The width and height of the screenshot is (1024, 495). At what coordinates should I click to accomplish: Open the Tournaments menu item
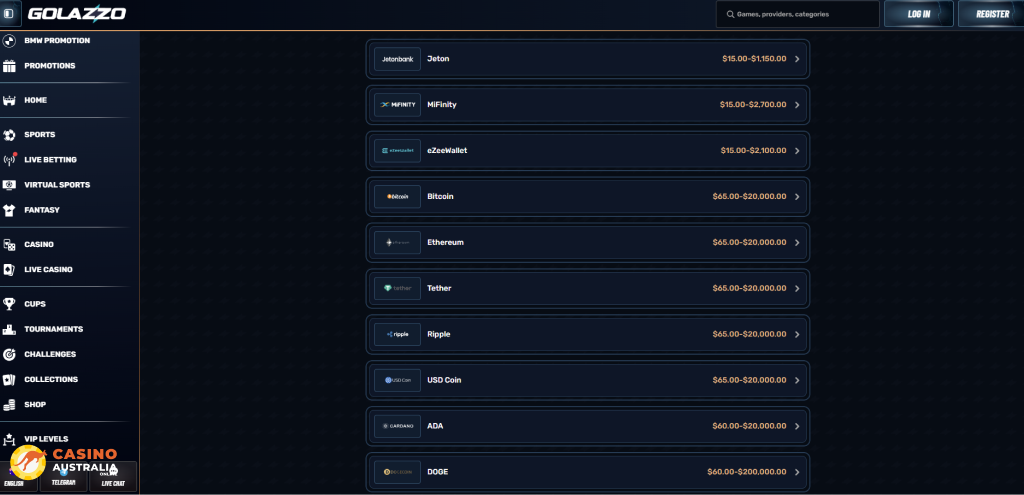click(x=54, y=329)
